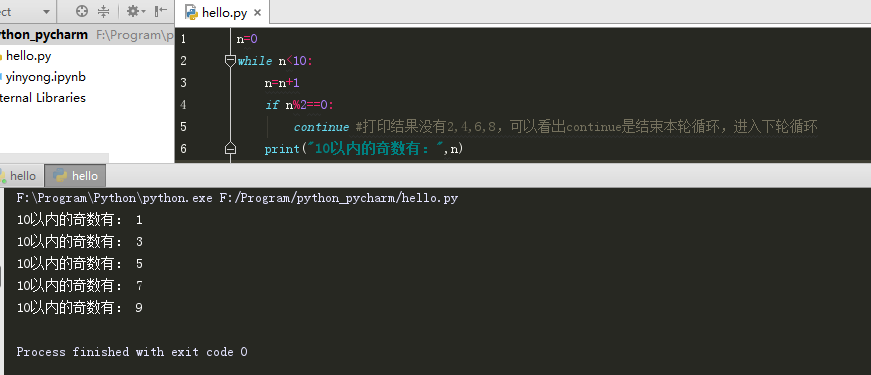871x375 pixels.
Task: Open the Project panel gear settings menu
Action: [x=135, y=11]
